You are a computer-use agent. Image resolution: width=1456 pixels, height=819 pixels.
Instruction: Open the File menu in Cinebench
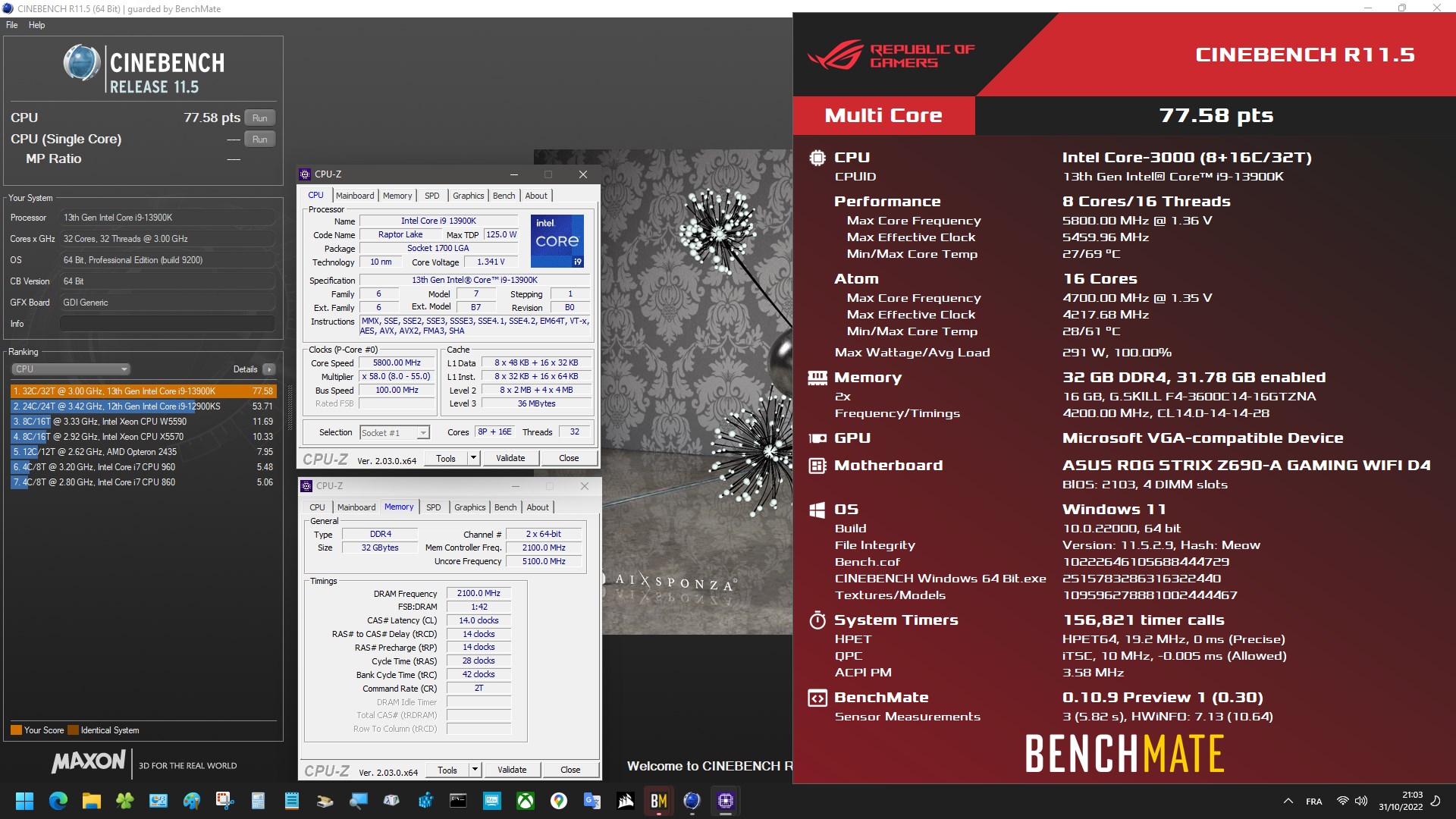[12, 25]
